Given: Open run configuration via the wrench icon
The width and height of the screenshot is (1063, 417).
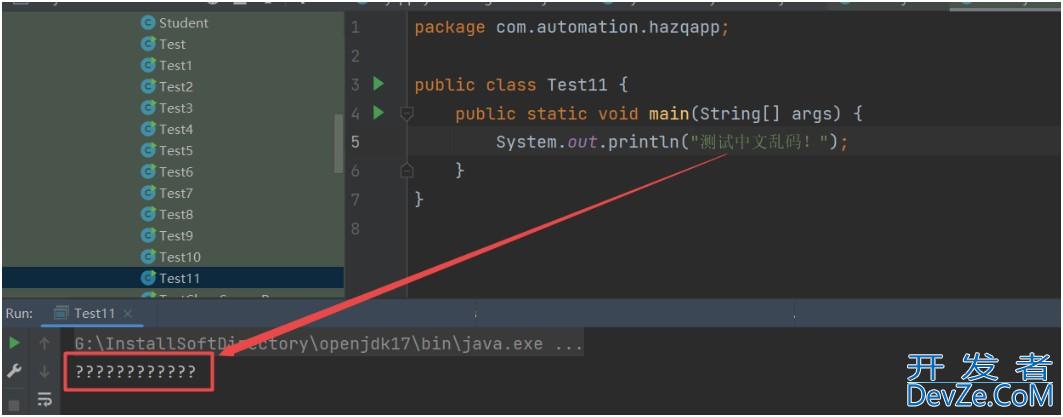Looking at the screenshot, I should click(x=14, y=371).
